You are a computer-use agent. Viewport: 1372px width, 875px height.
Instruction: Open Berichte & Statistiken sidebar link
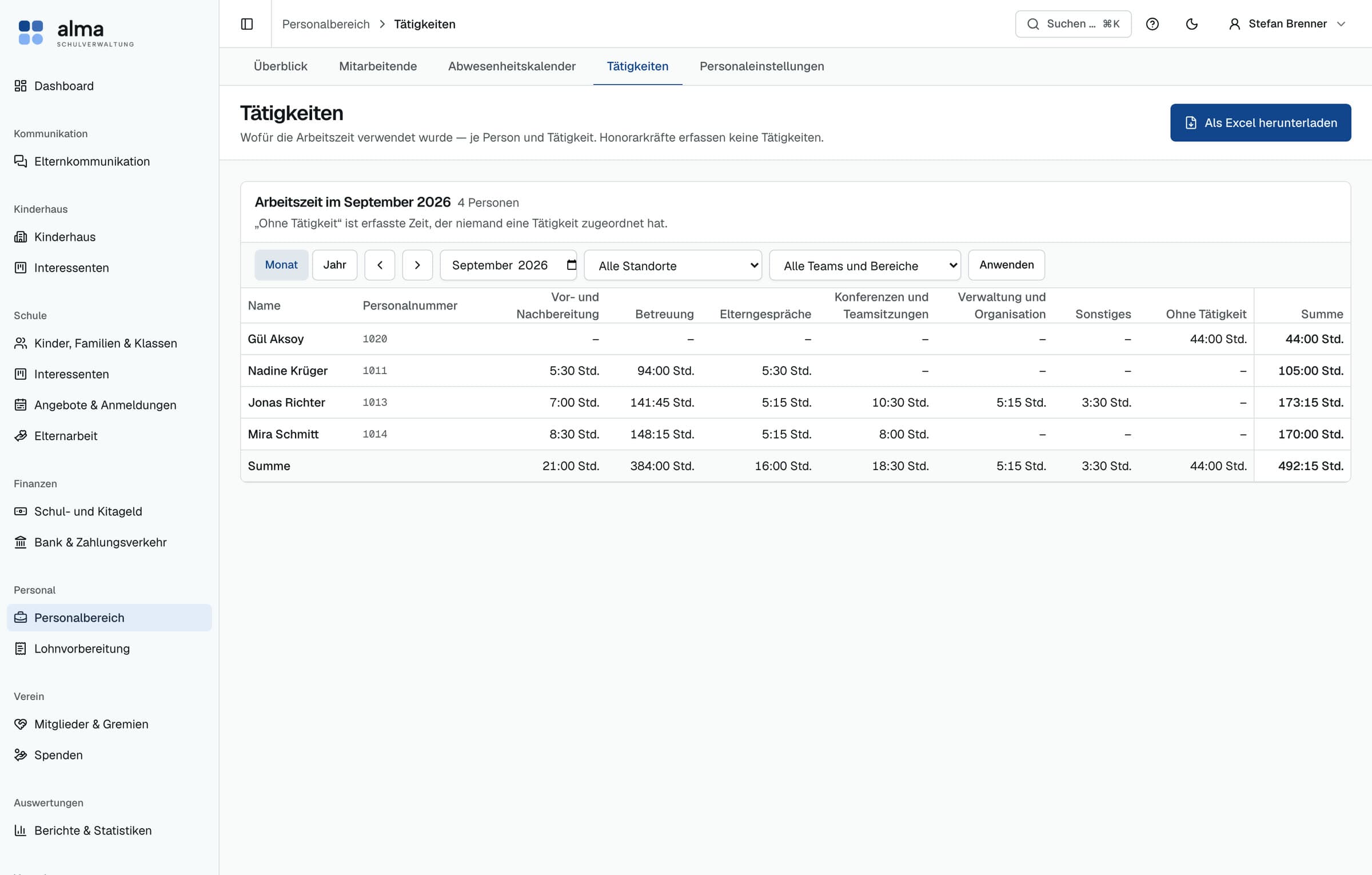coord(109,830)
